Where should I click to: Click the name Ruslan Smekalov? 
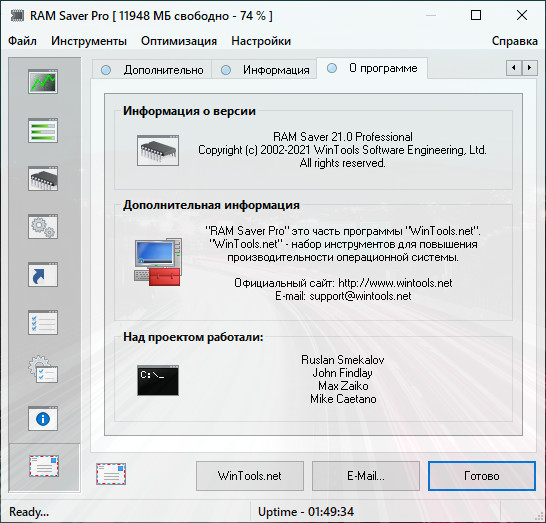pos(343,360)
